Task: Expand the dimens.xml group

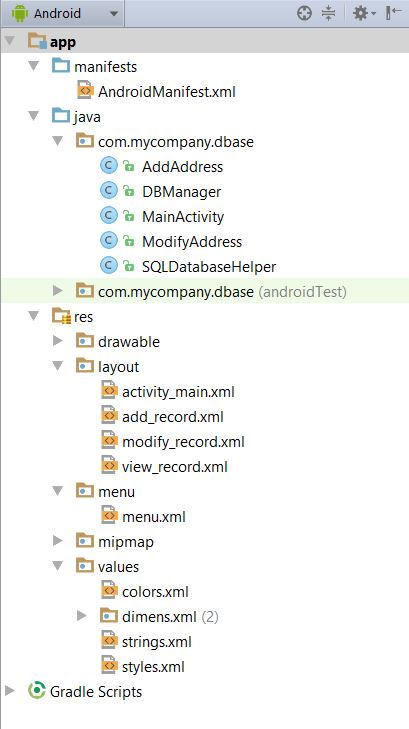Action: pyautogui.click(x=82, y=616)
